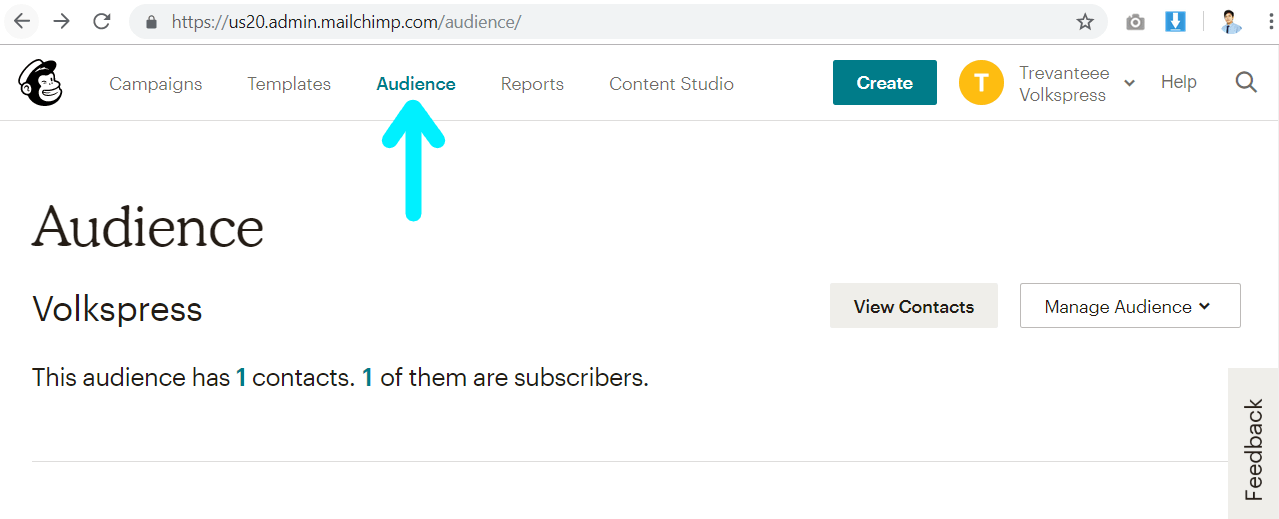This screenshot has width=1279, height=519.
Task: Click the contacts count number link
Action: tap(240, 378)
